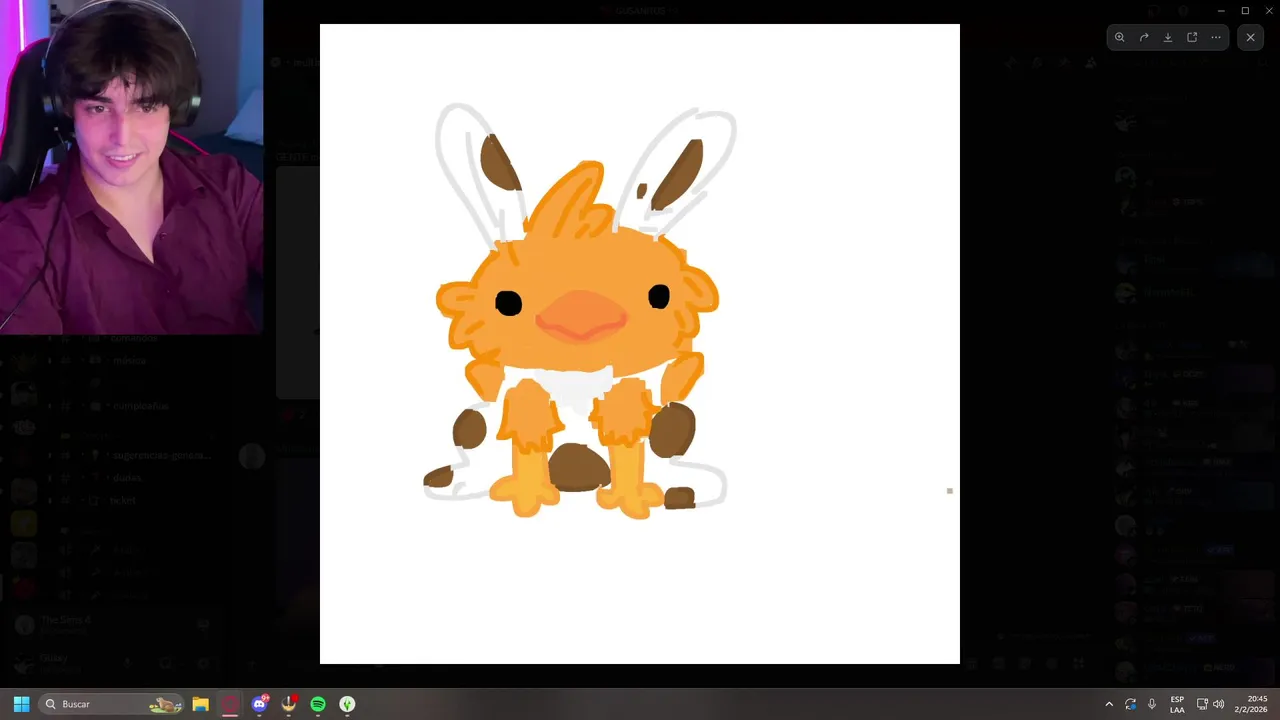Open the Windows Start menu

point(21,704)
